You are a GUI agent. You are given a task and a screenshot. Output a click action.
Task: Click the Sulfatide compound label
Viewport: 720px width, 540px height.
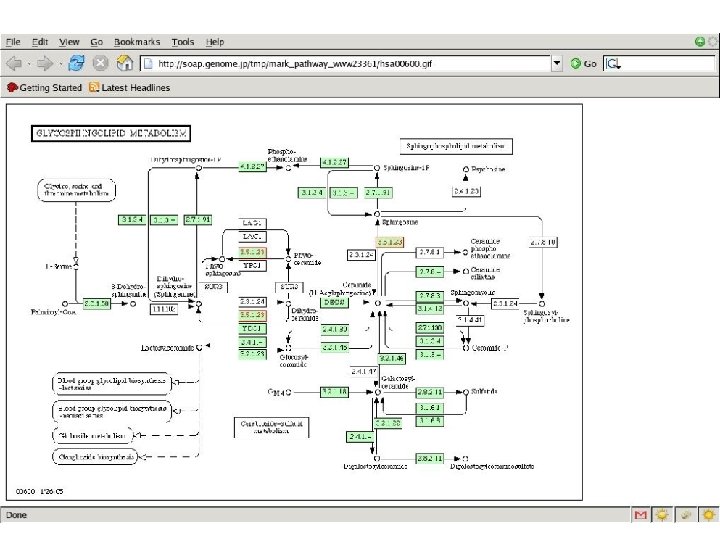[484, 391]
